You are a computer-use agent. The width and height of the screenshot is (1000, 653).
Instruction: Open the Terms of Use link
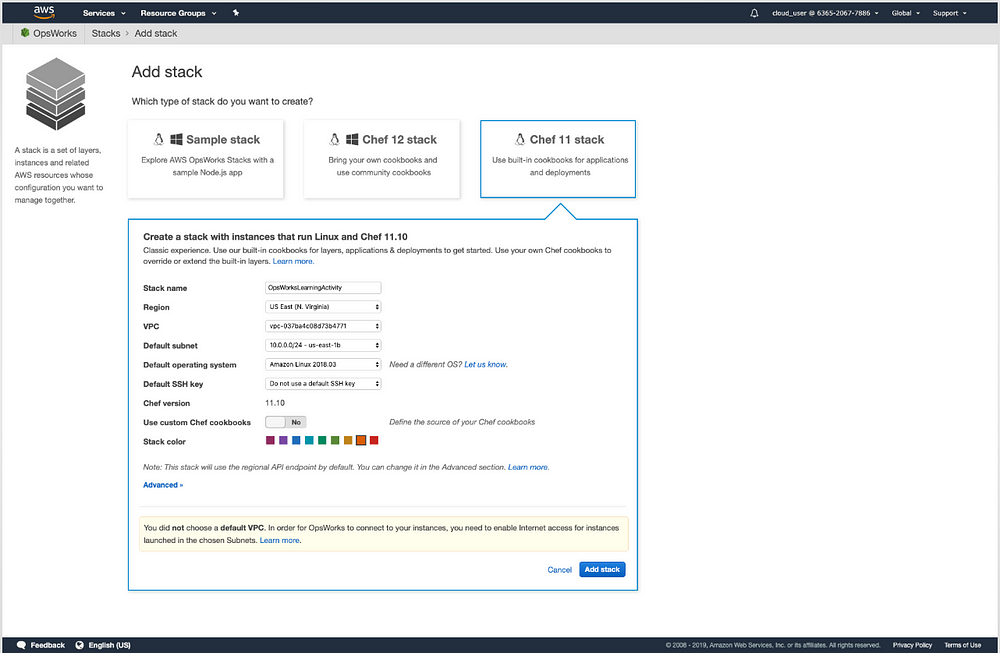pos(962,645)
